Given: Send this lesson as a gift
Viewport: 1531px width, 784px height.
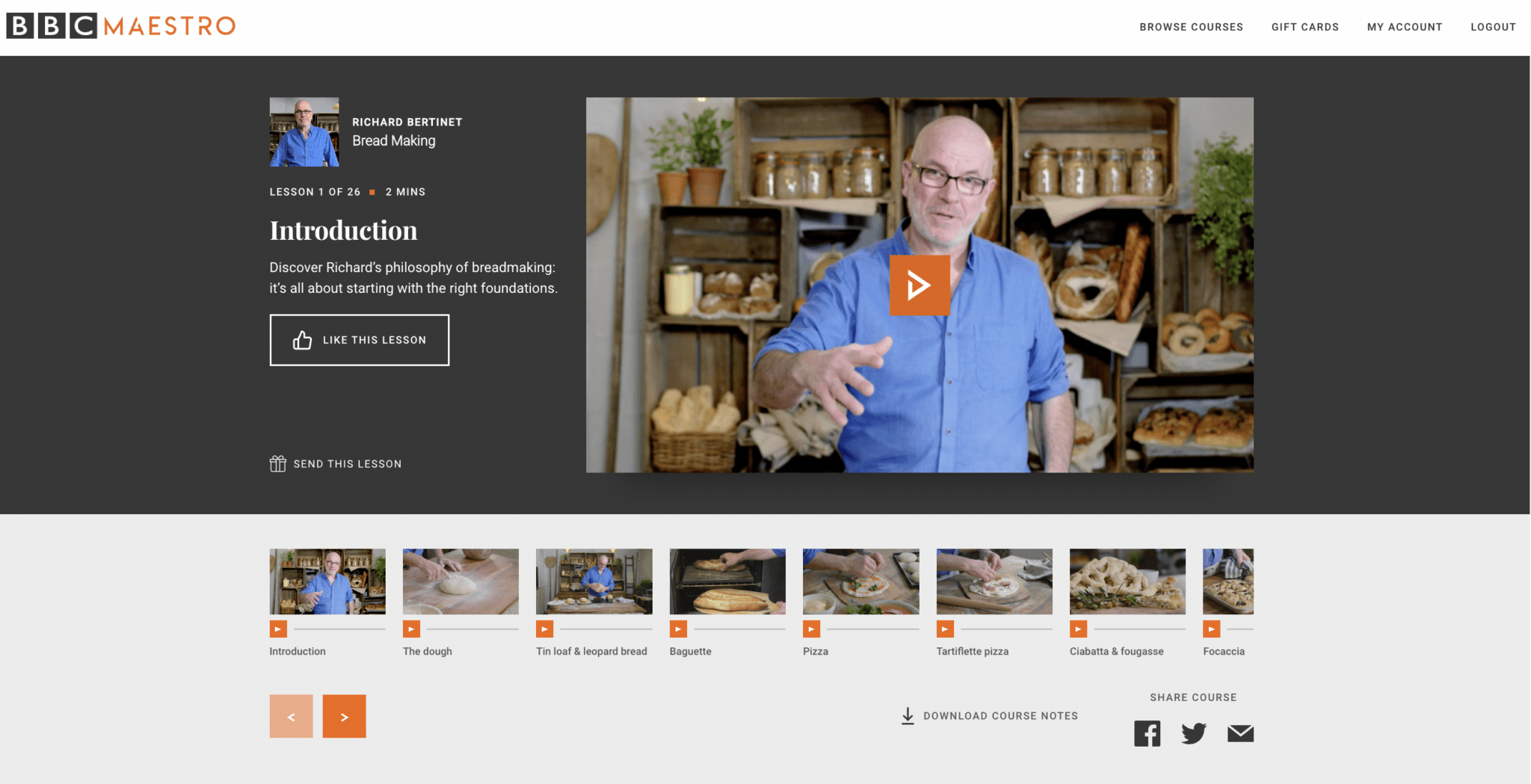Looking at the screenshot, I should [334, 463].
